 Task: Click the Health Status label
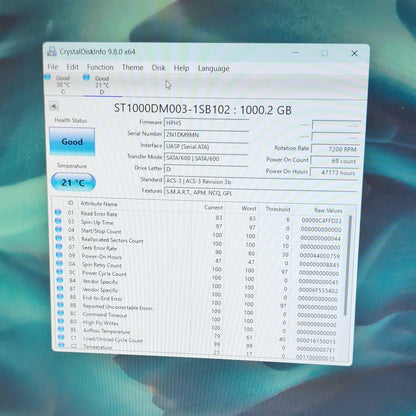pyautogui.click(x=71, y=120)
